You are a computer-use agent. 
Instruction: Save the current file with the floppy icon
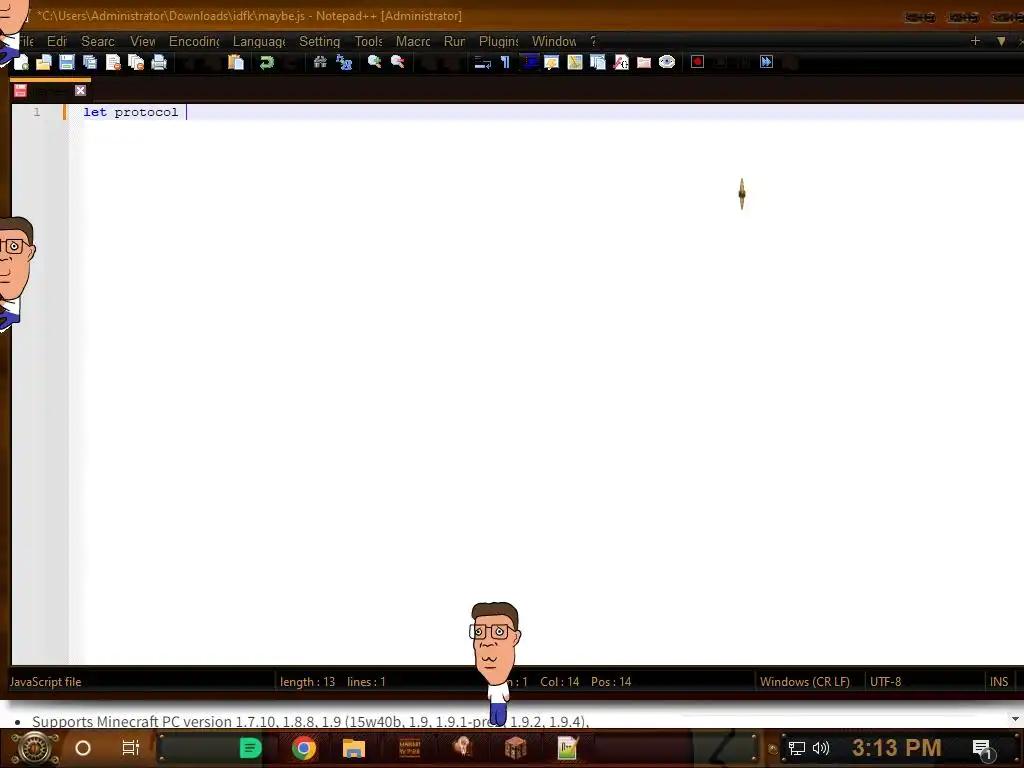67,62
